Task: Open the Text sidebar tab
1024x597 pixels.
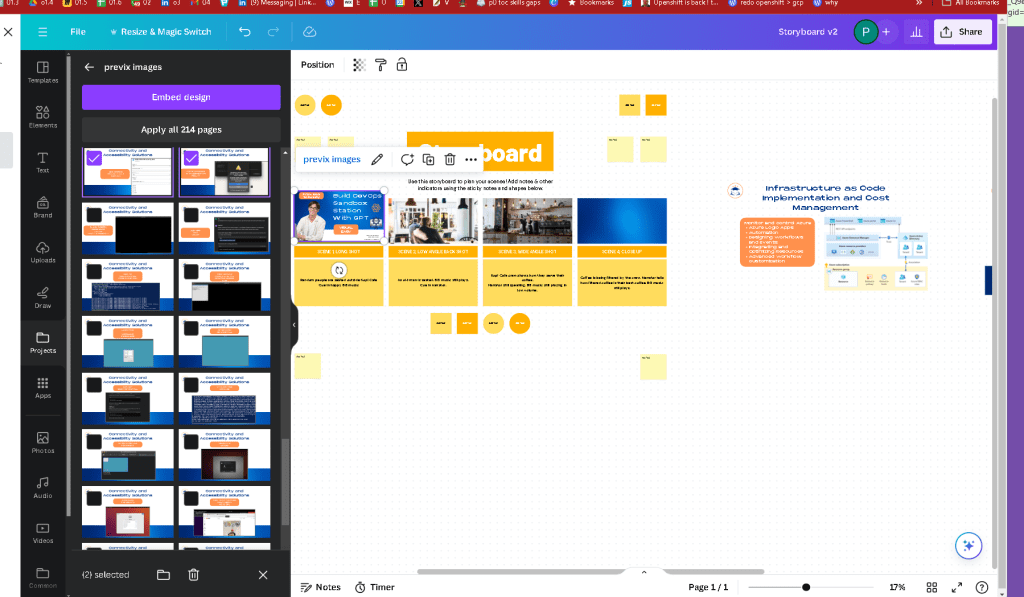Action: [43, 162]
